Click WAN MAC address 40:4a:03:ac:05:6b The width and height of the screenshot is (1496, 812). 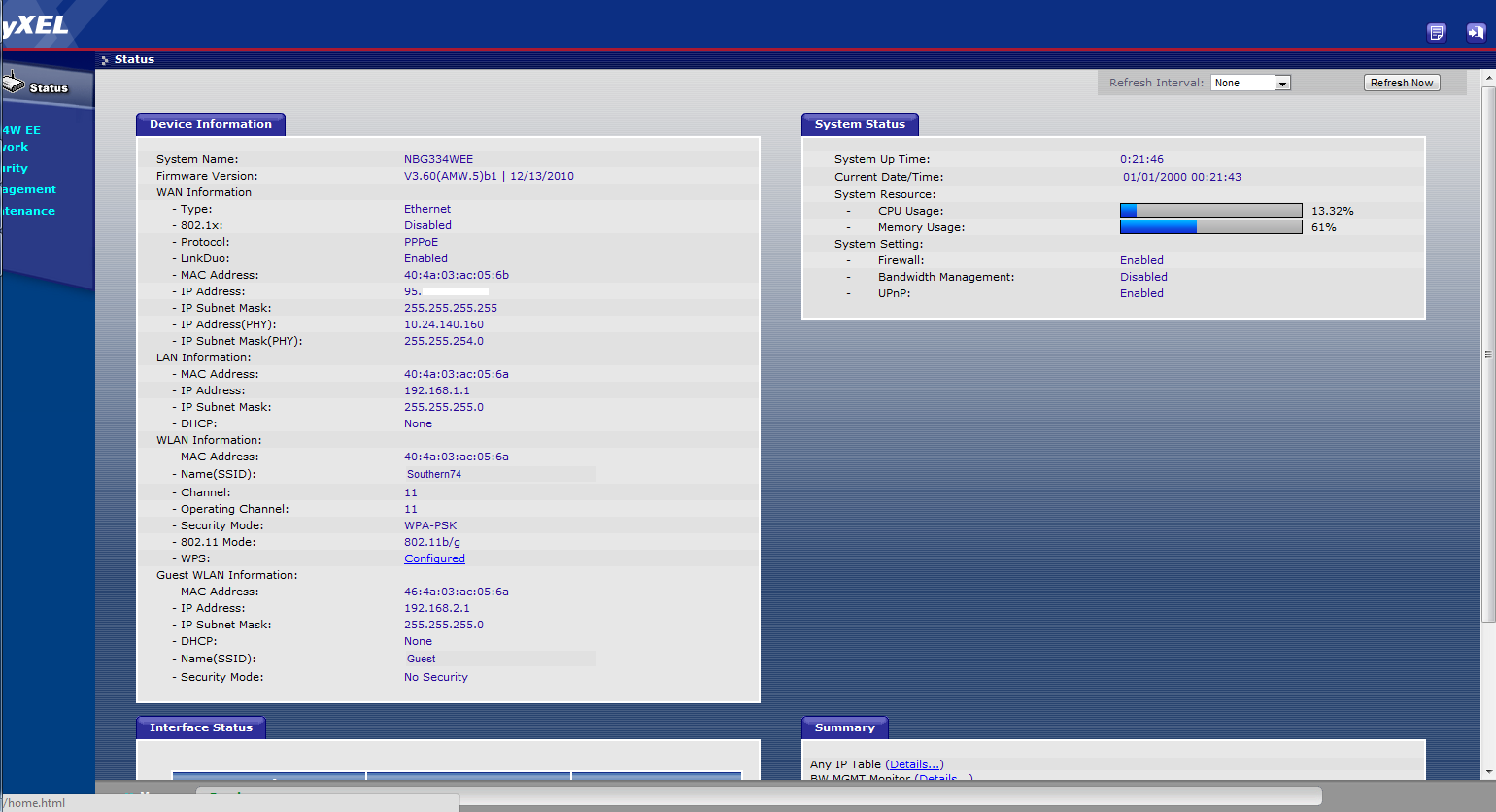[x=457, y=275]
